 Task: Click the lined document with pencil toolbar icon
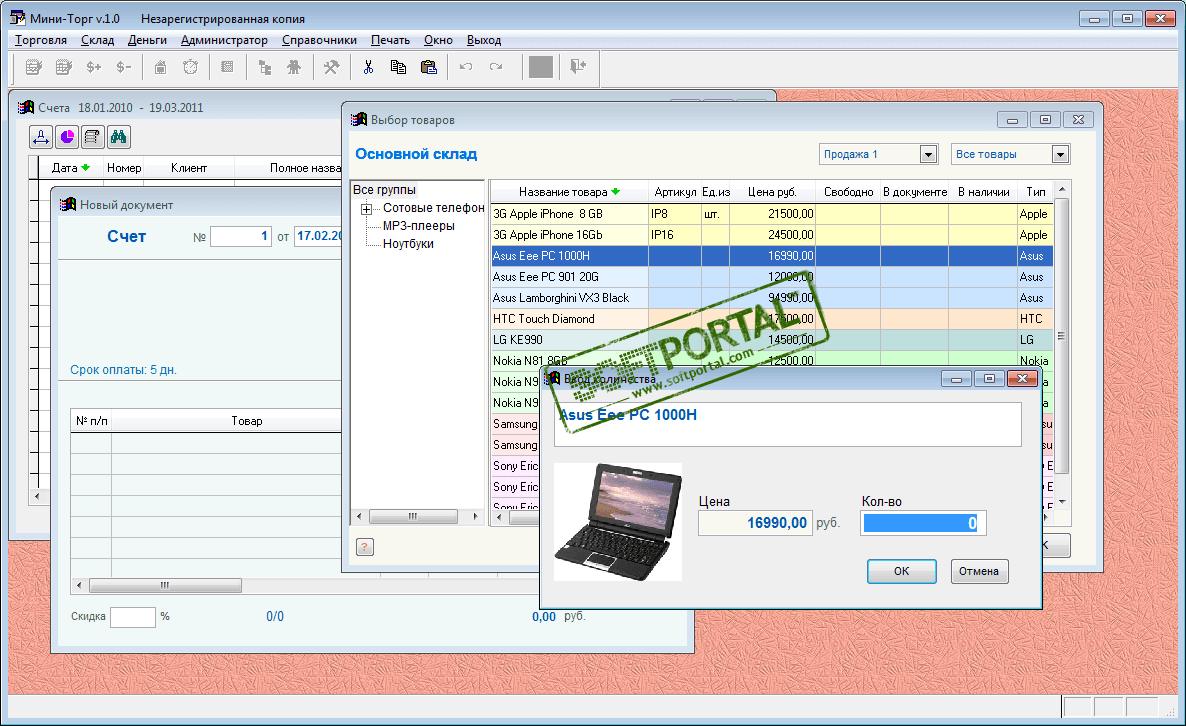33,67
